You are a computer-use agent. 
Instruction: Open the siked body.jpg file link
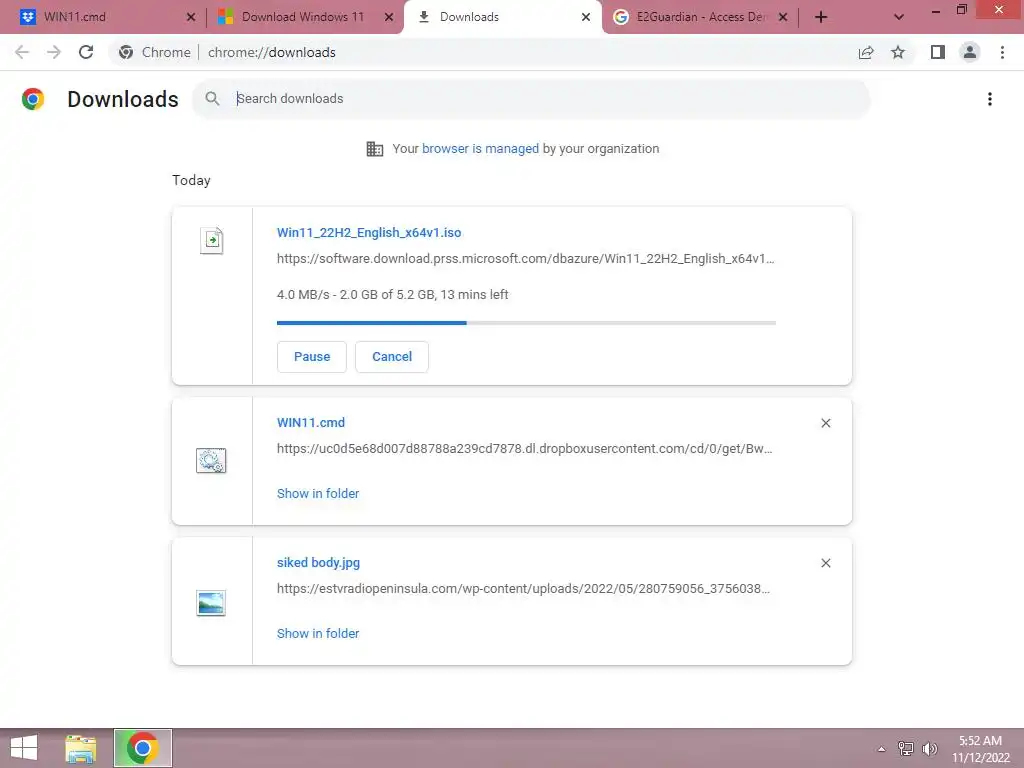318,562
